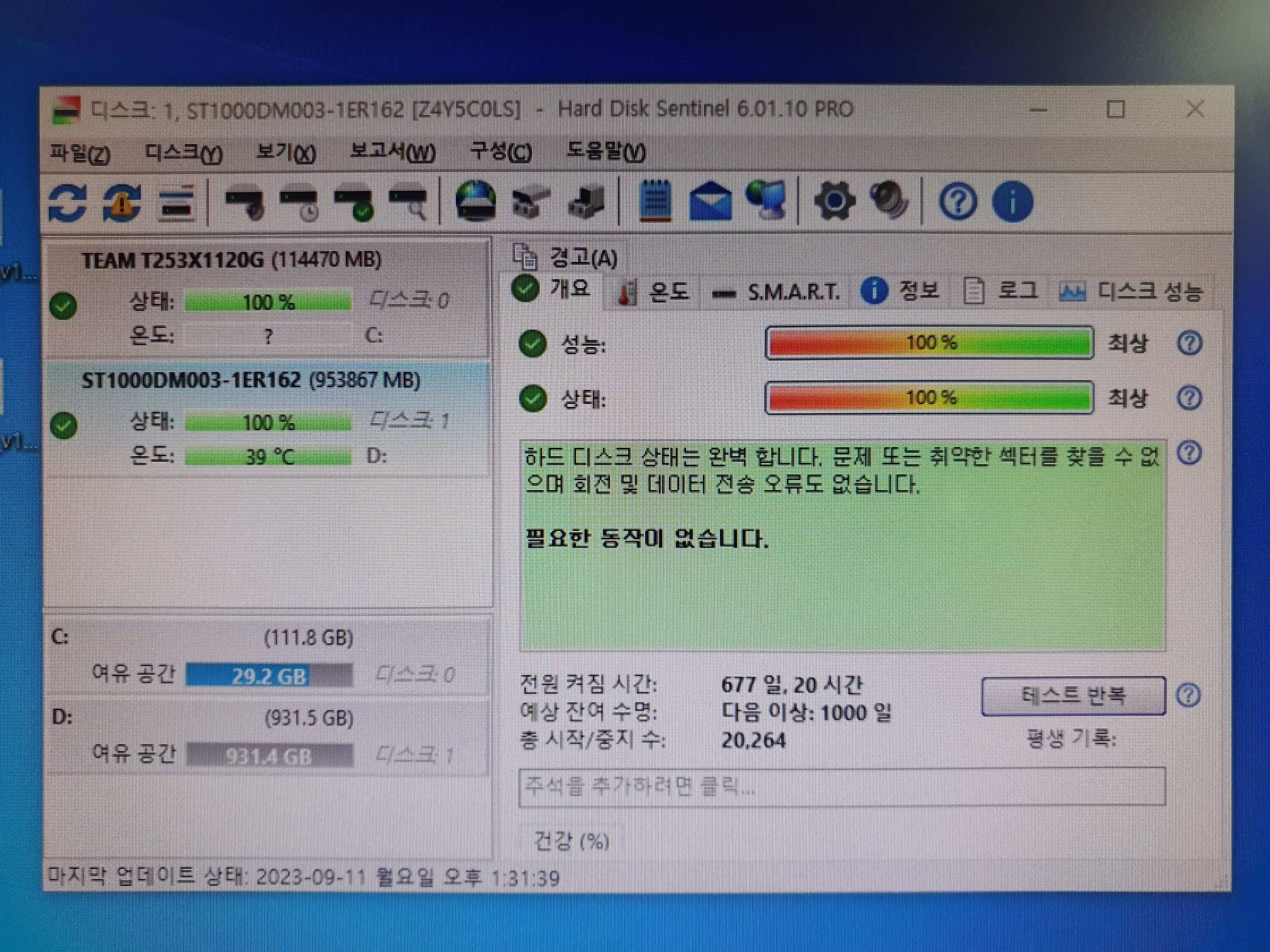
Task: Click the disk test with checkmark icon
Action: point(356,204)
